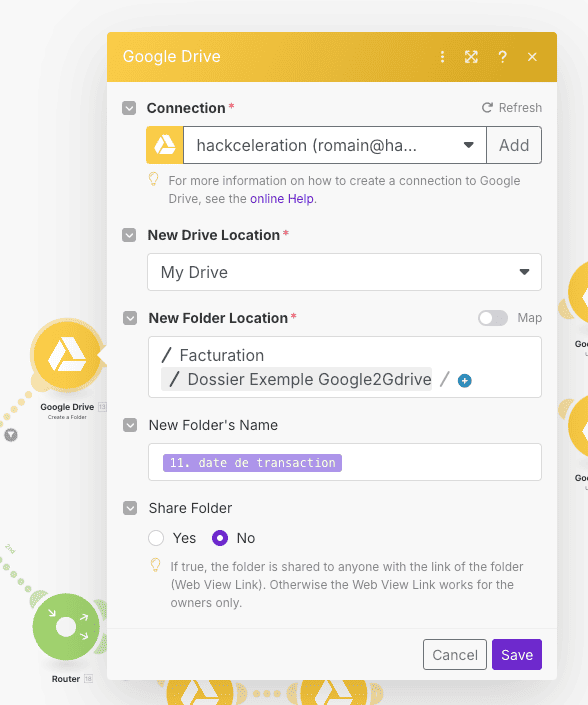This screenshot has width=588, height=705.
Task: Open help with the question mark icon
Action: click(x=502, y=57)
